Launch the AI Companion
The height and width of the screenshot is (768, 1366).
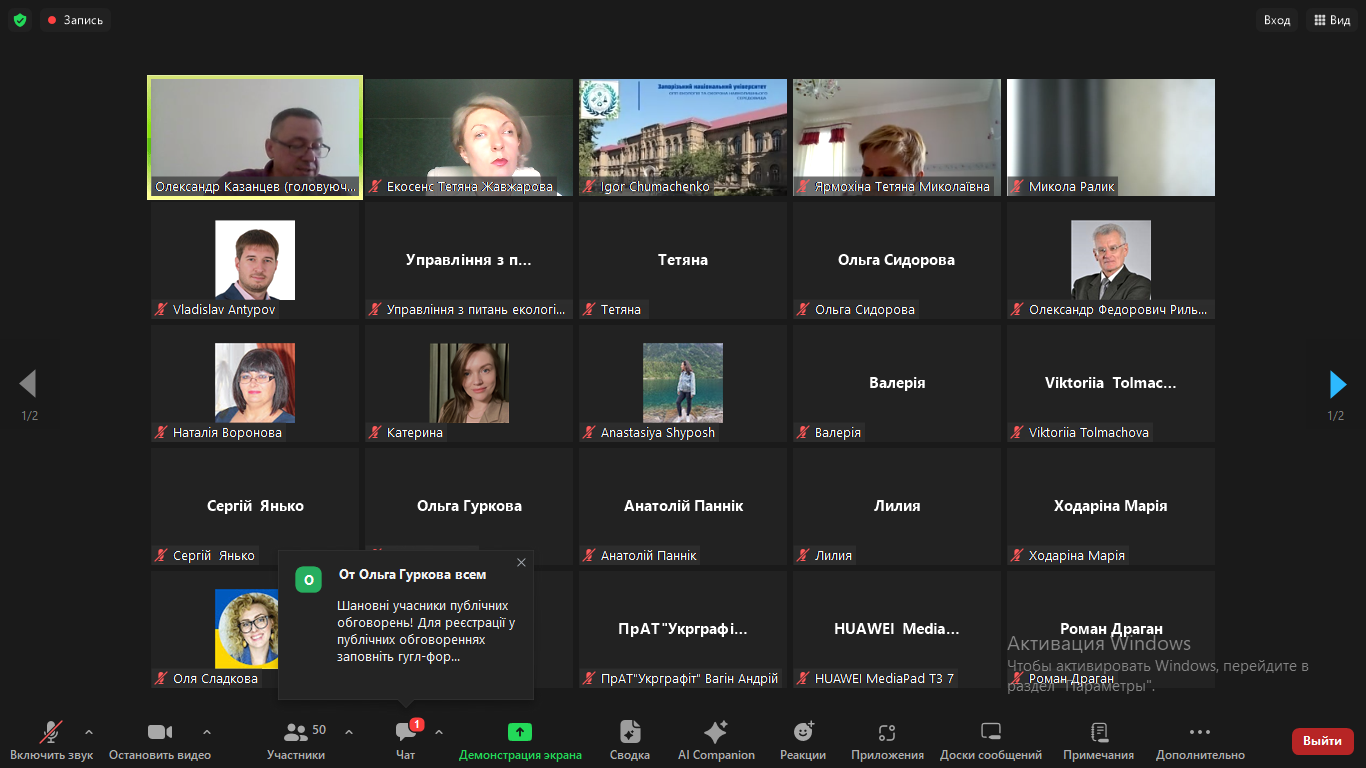pyautogui.click(x=716, y=741)
